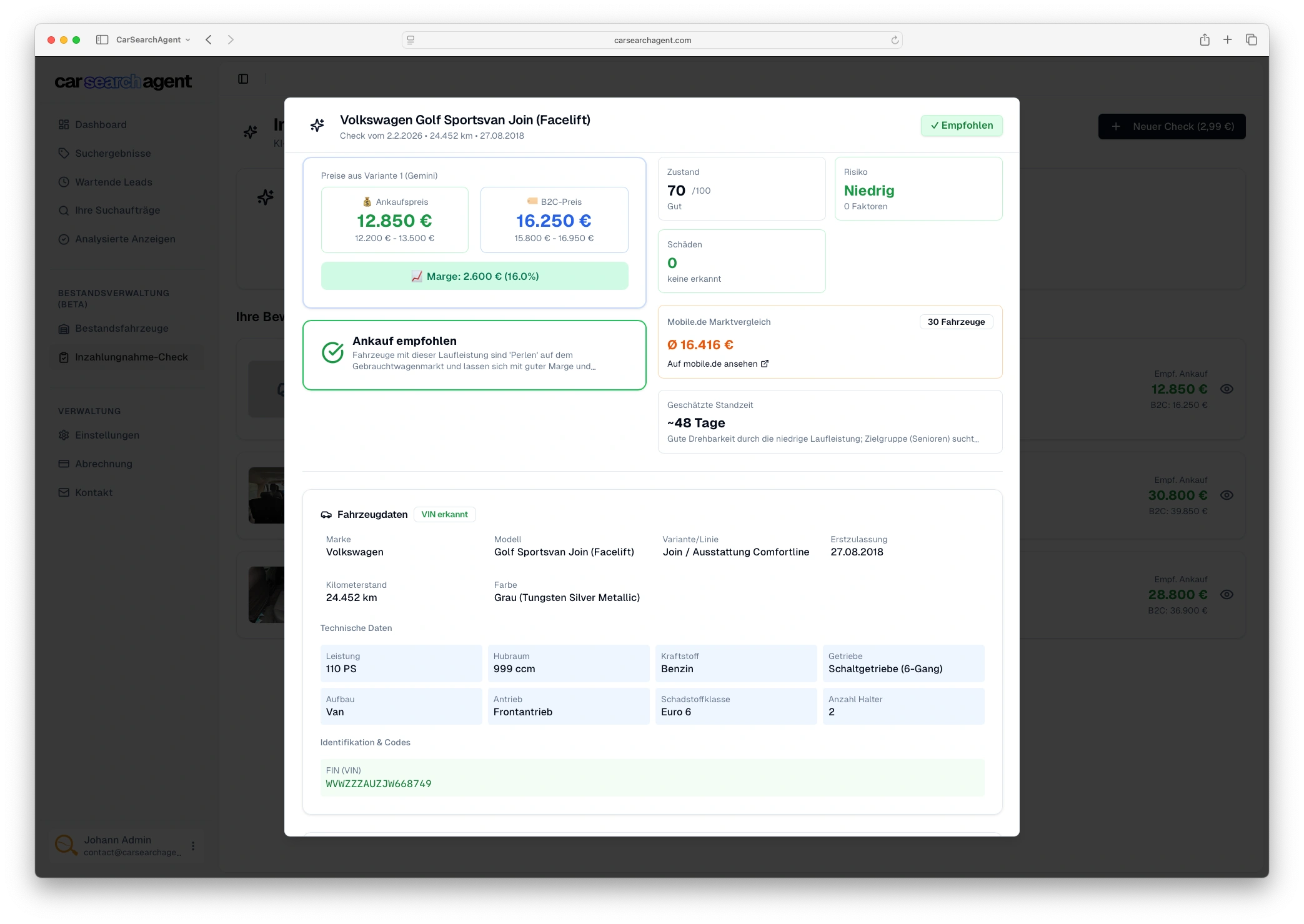This screenshot has width=1304, height=924.
Task: Open a new Safari tab plus icon
Action: pyautogui.click(x=1228, y=40)
